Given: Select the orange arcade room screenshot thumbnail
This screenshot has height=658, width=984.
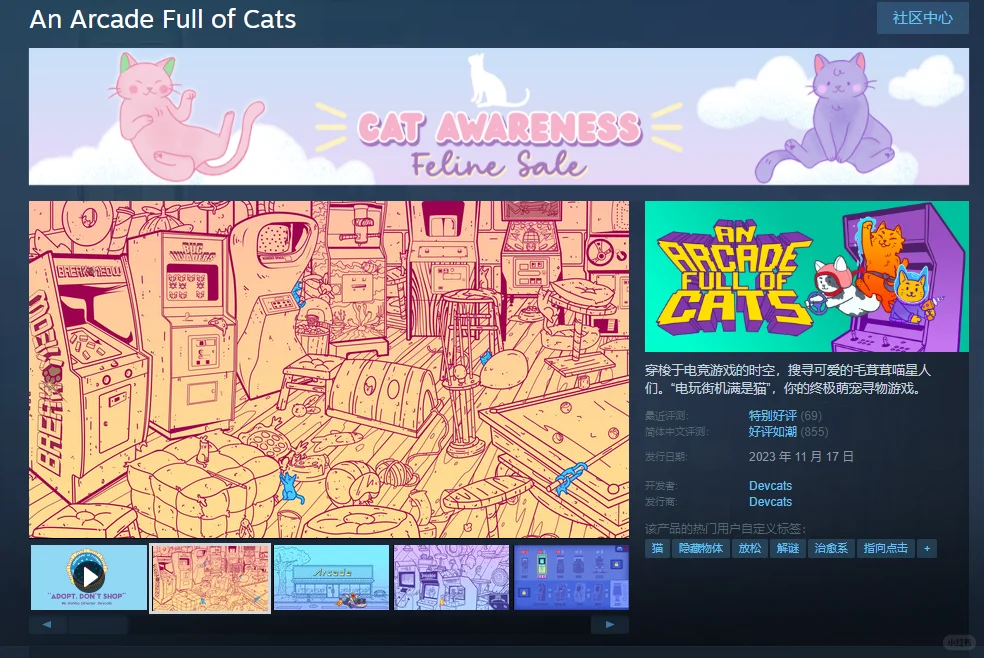Looking at the screenshot, I should 210,578.
